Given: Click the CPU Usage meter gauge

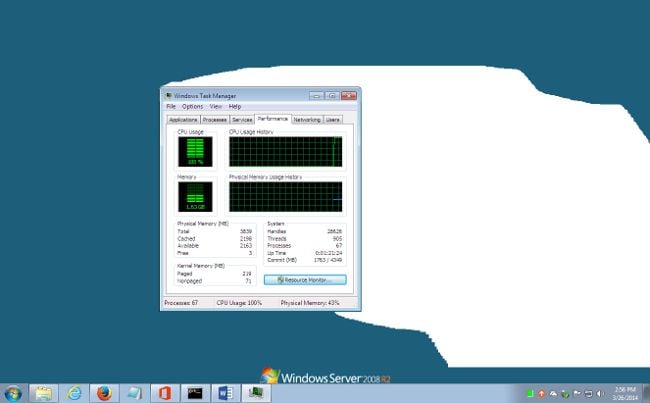Looking at the screenshot, I should [195, 152].
